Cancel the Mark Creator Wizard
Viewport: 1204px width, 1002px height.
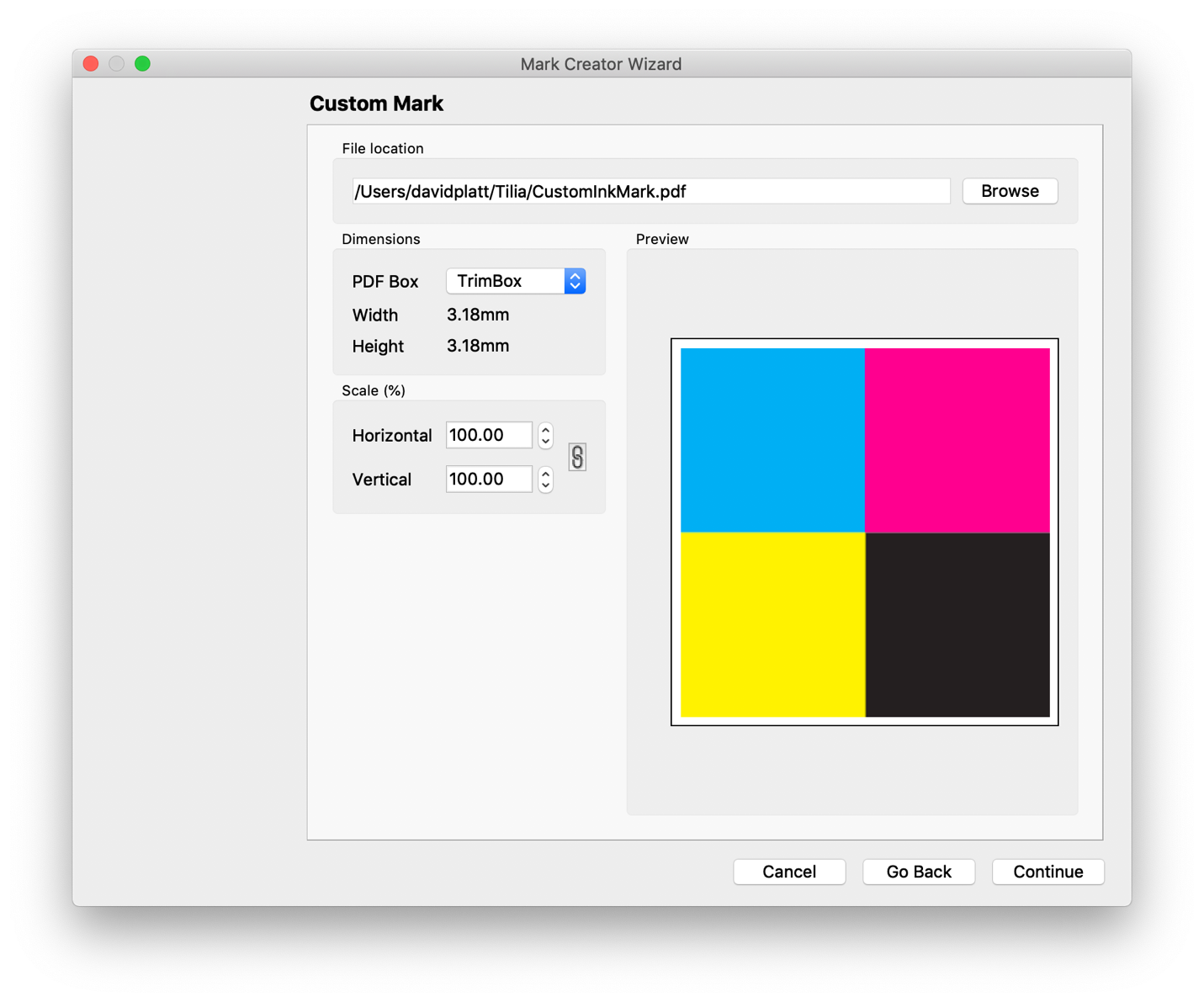788,872
